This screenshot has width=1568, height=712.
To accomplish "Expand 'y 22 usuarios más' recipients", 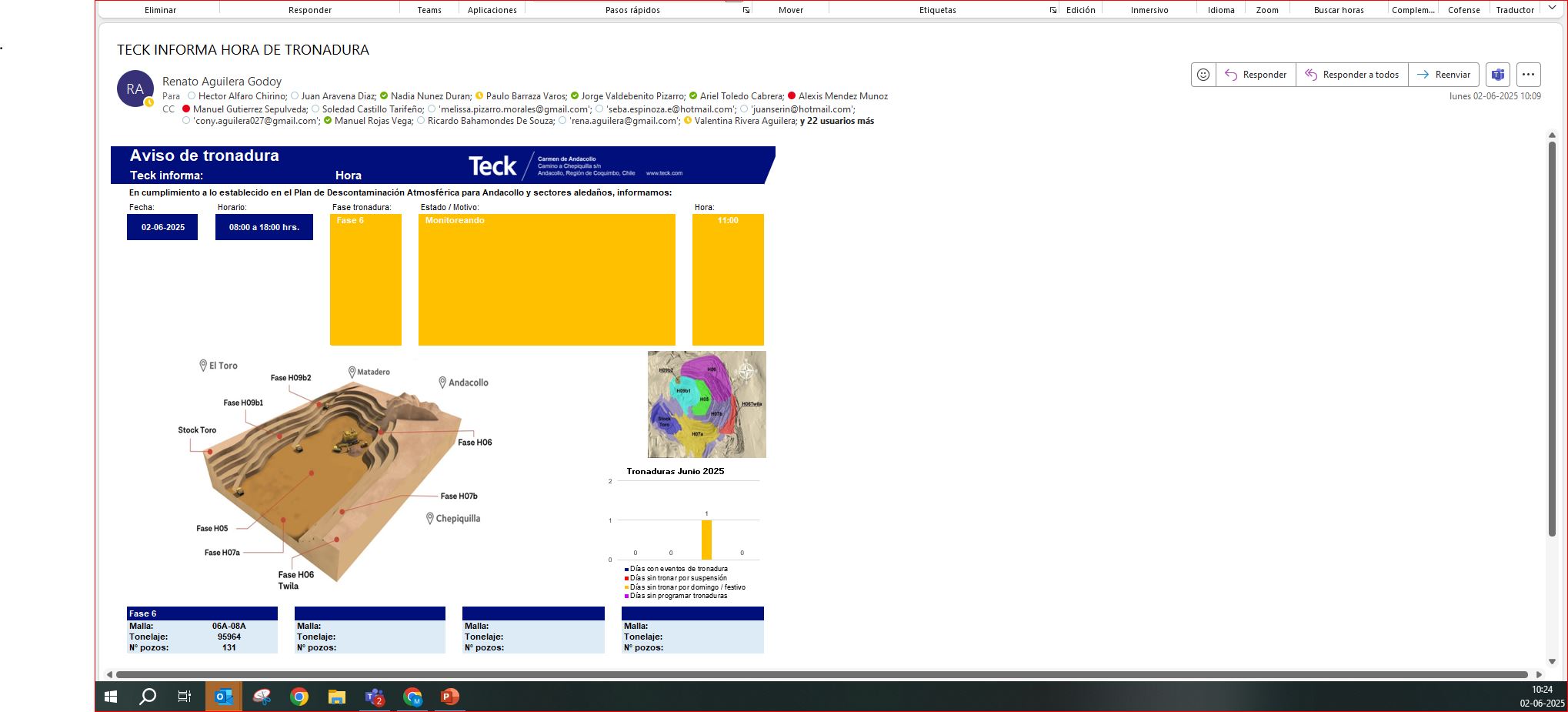I will pos(837,121).
